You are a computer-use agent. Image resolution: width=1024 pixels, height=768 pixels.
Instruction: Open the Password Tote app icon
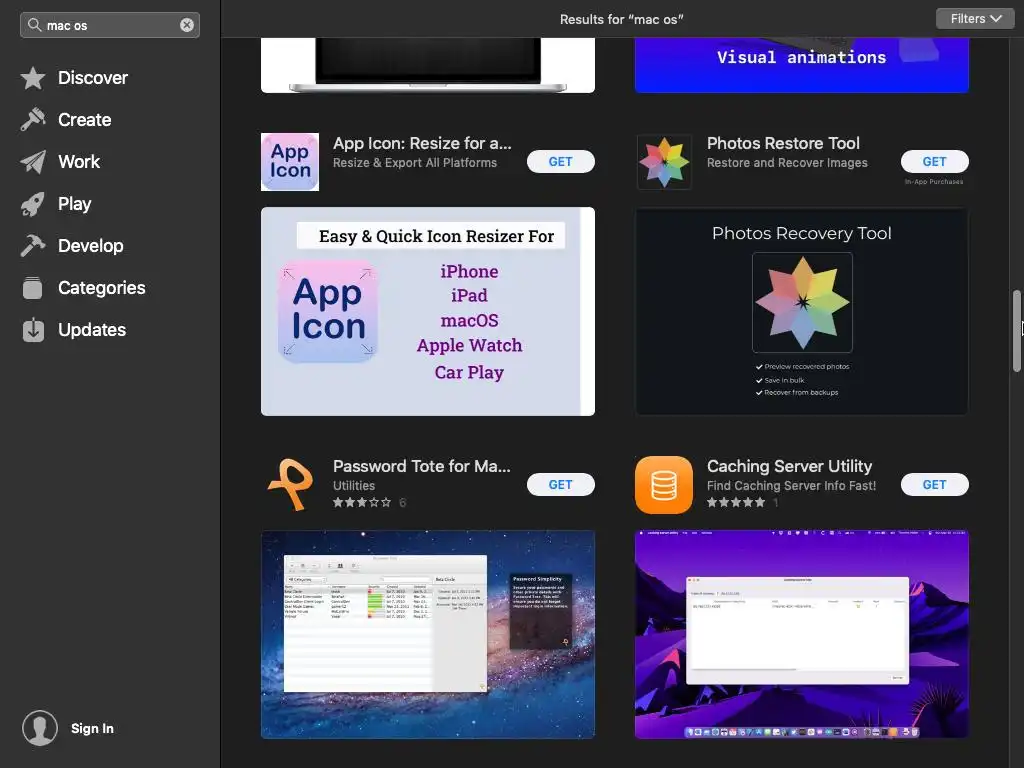(x=290, y=485)
